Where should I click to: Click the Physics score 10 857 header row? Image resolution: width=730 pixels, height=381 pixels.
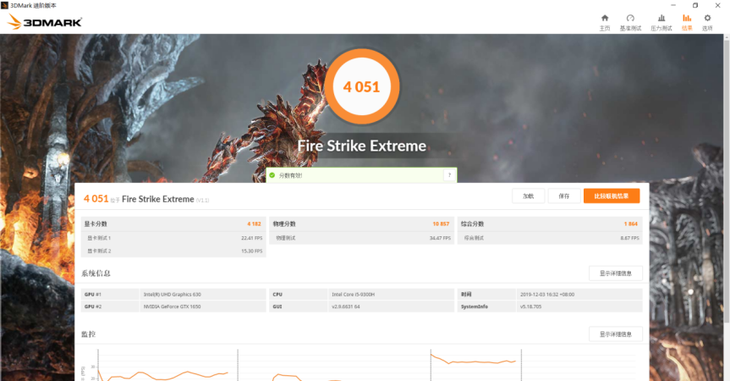point(361,224)
